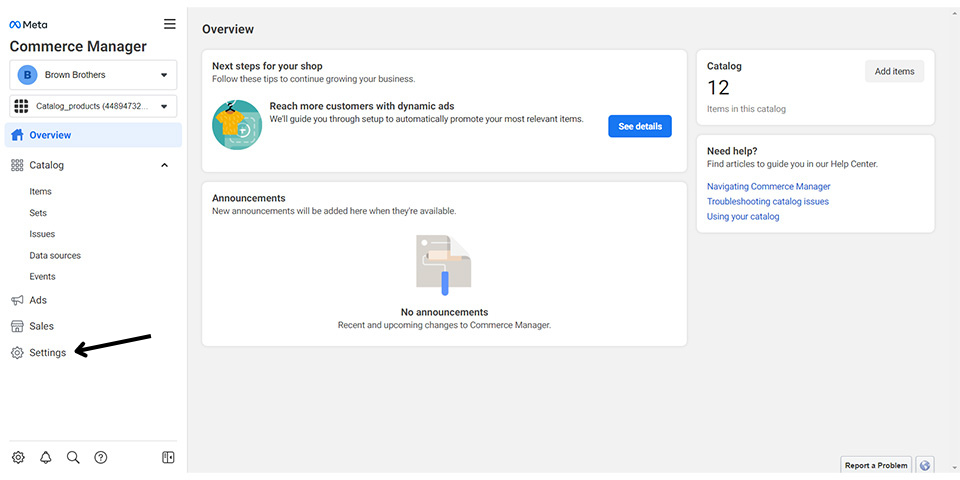Click the paint roller announcements illustration
The height and width of the screenshot is (480, 960).
(444, 265)
